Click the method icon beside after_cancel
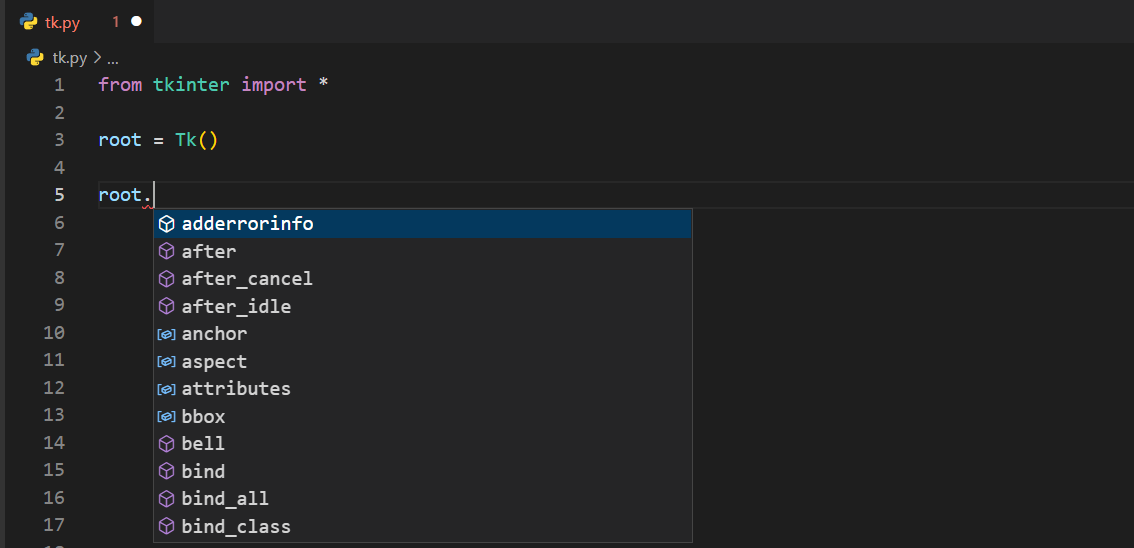Image resolution: width=1134 pixels, height=548 pixels. [x=167, y=279]
